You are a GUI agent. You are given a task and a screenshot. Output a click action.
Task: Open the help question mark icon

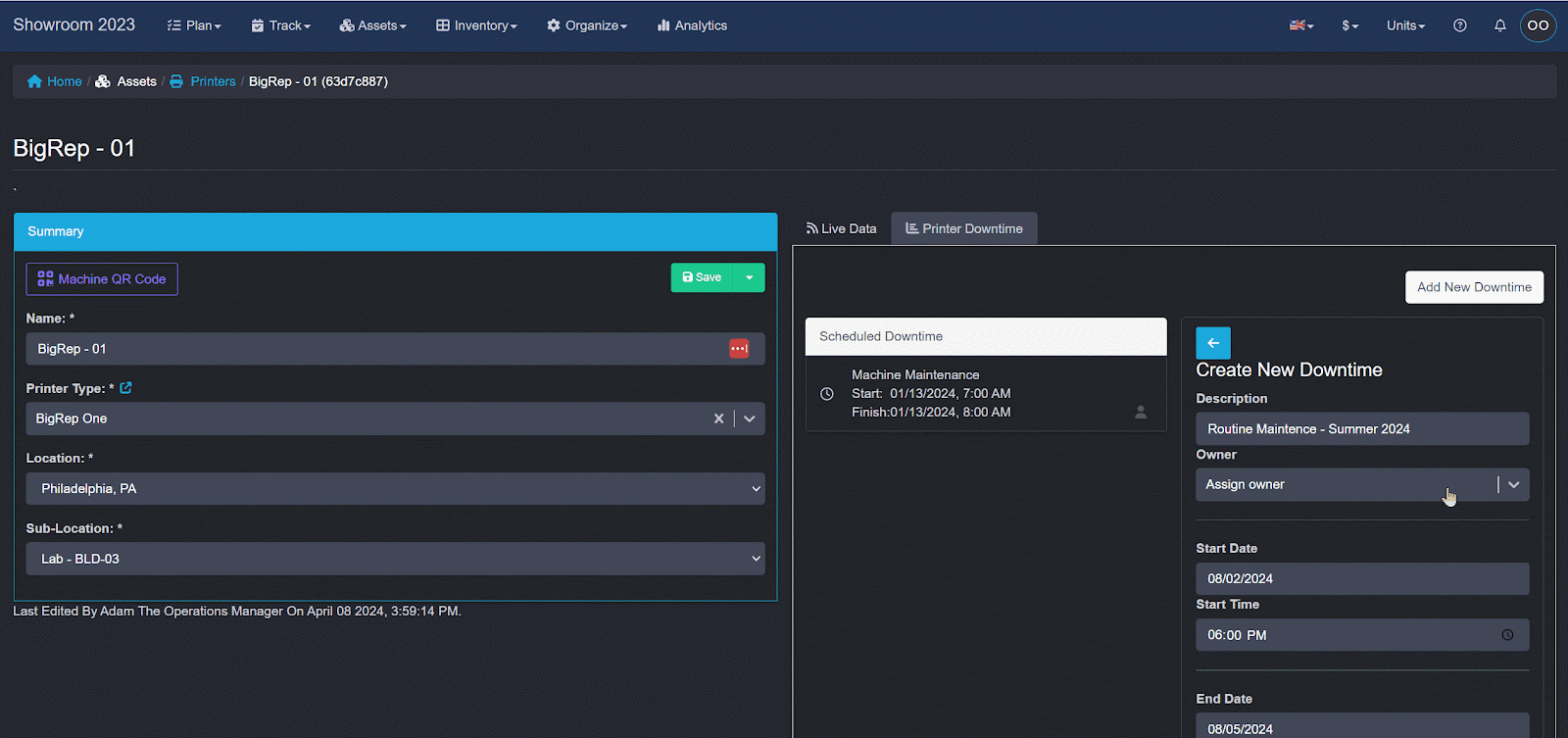point(1460,25)
